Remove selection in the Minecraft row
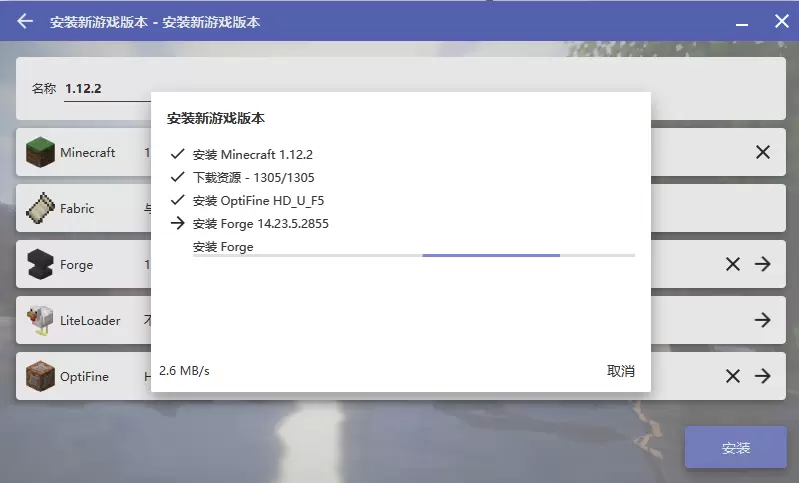 [x=762, y=152]
